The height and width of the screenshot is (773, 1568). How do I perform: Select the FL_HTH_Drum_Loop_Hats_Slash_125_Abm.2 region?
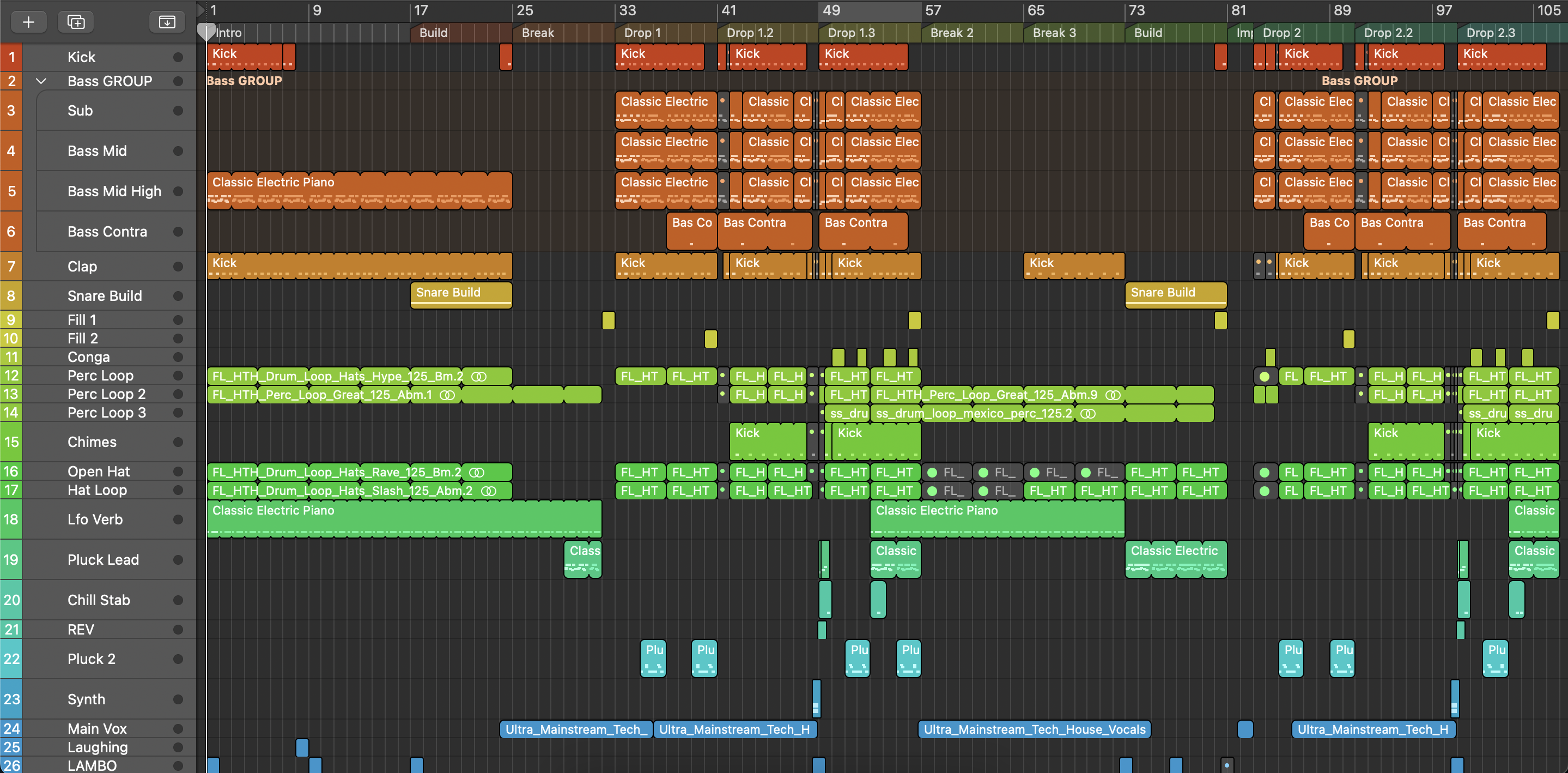(x=359, y=491)
